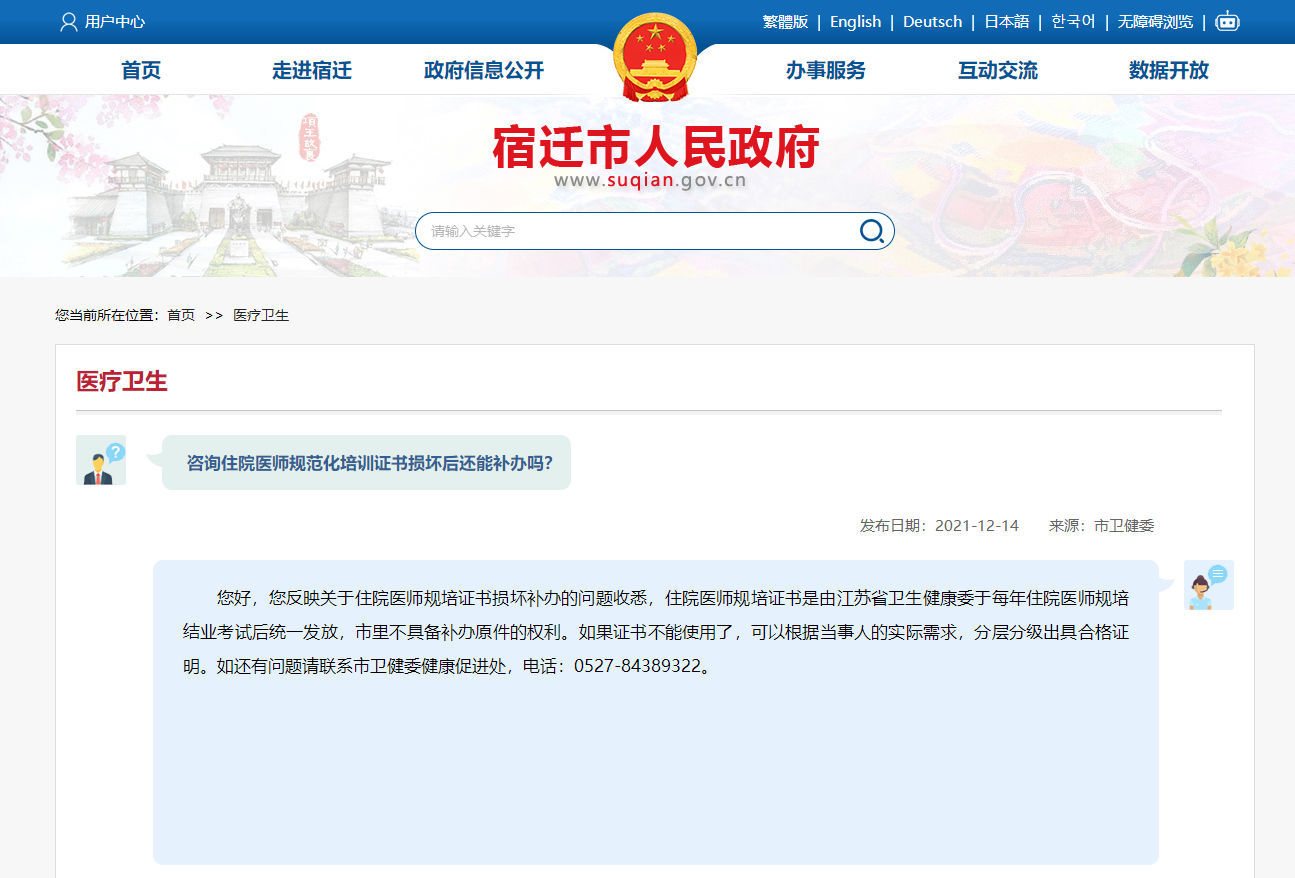The width and height of the screenshot is (1295, 878).
Task: Enable 无障碍浏览 accessibility mode
Action: pos(1155,22)
